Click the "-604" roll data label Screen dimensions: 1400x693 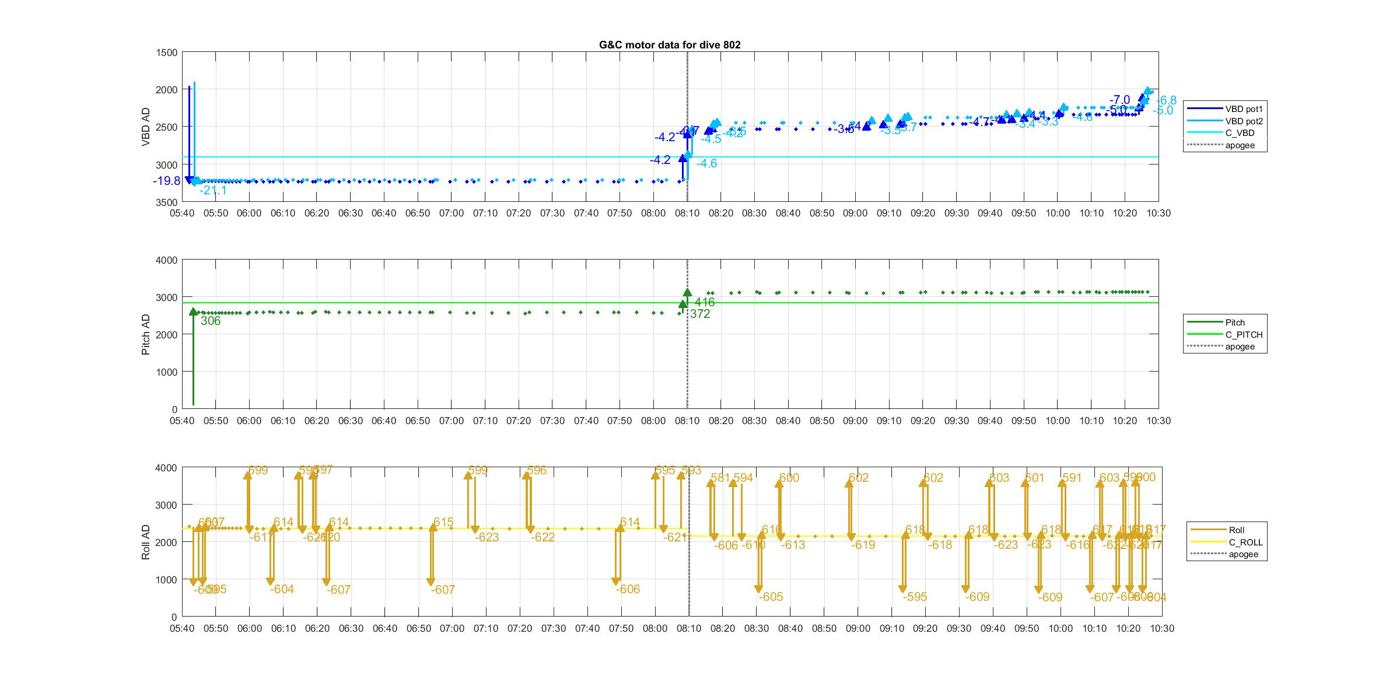(x=282, y=590)
